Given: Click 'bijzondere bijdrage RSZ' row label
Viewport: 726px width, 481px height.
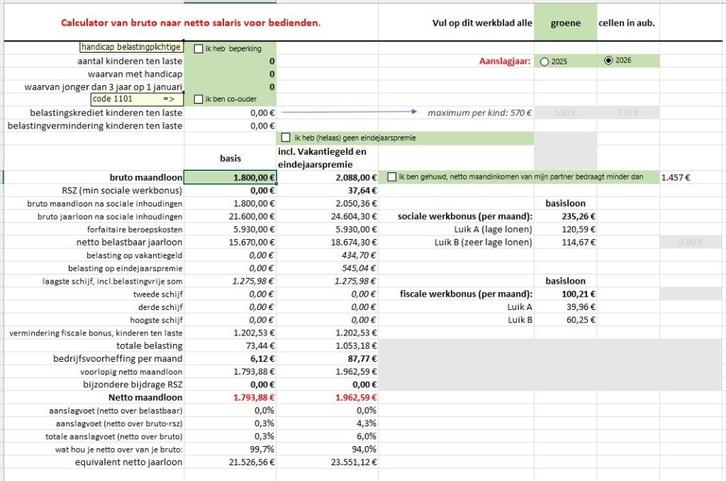Looking at the screenshot, I should 133,385.
